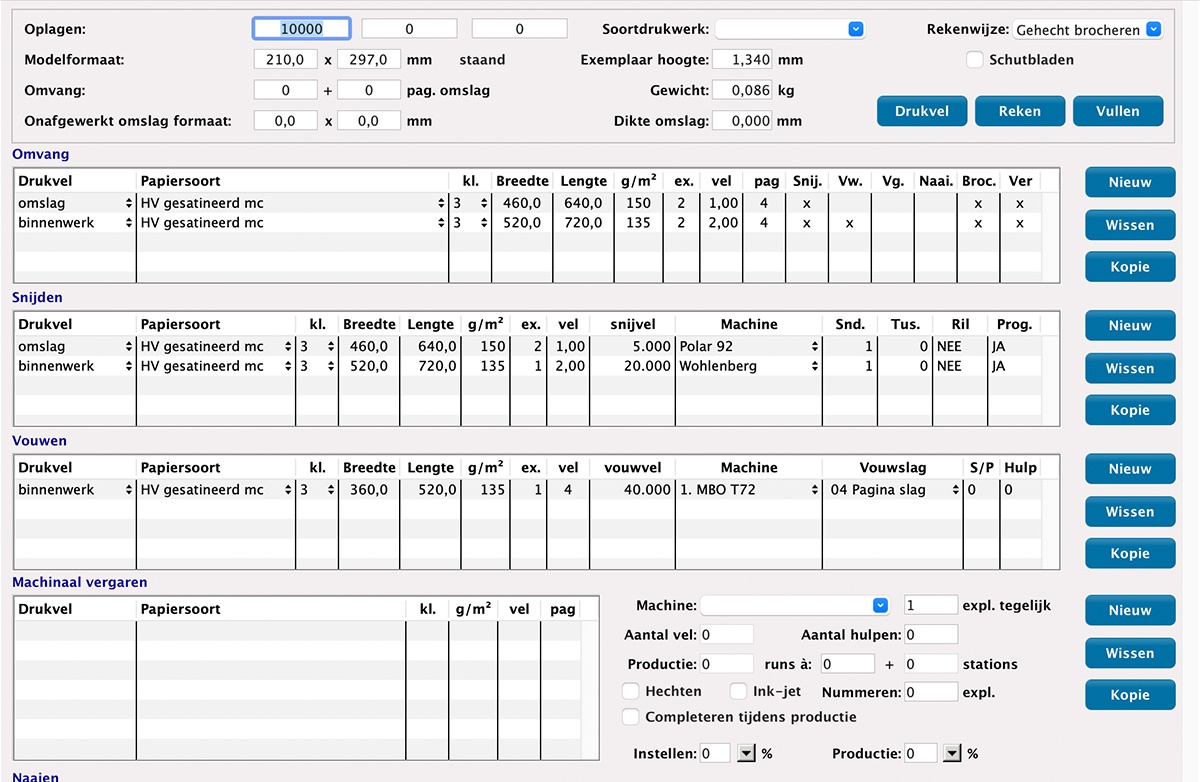
Task: Click Nieuw beside Omvang table
Action: [1130, 183]
